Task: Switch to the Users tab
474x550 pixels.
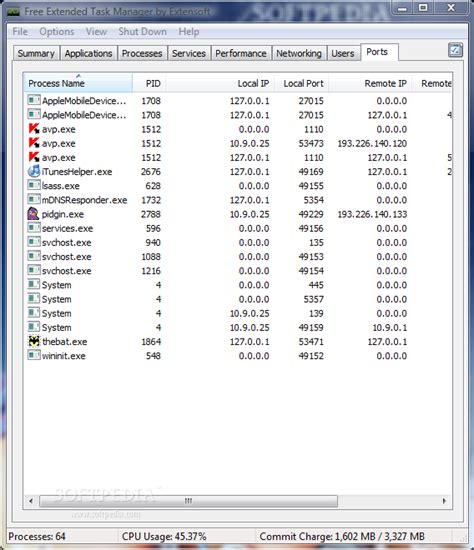Action: [x=343, y=53]
